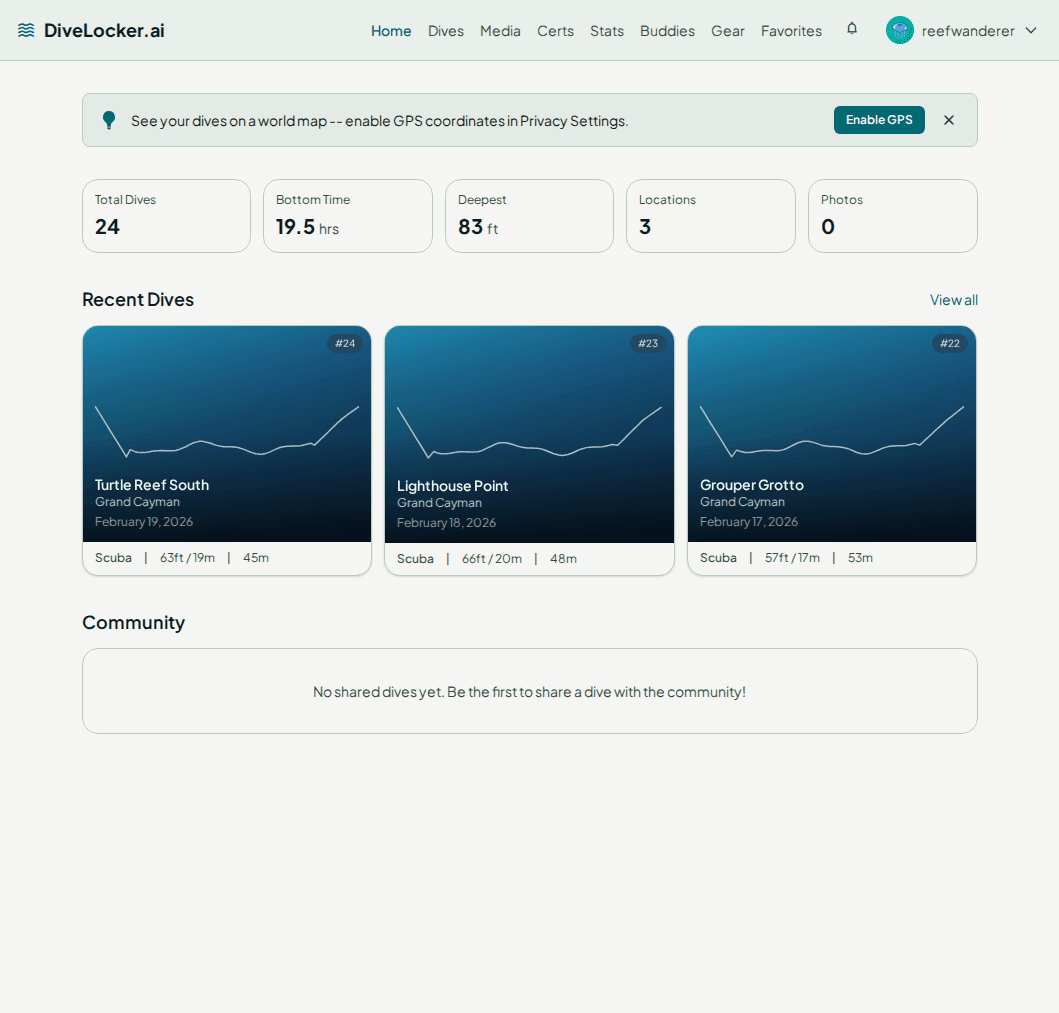This screenshot has height=1013, width=1059.
Task: Click the View all link
Action: [x=954, y=300]
